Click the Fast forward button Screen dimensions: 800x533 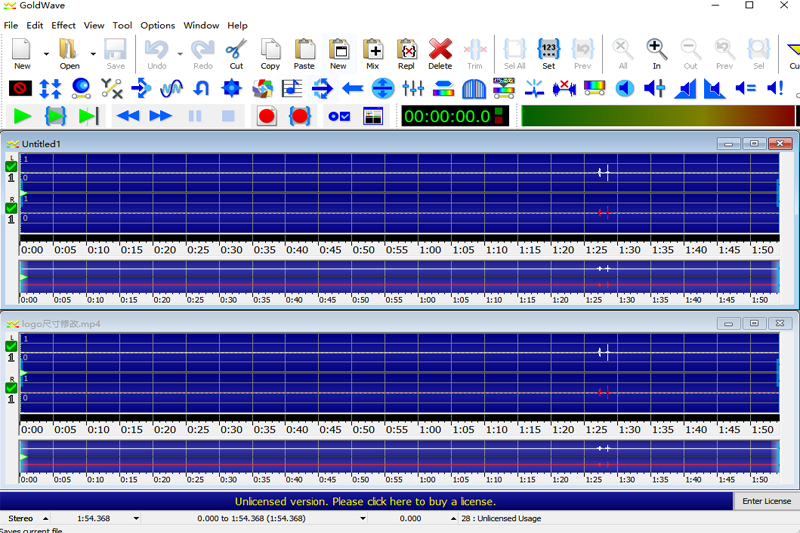pos(161,116)
